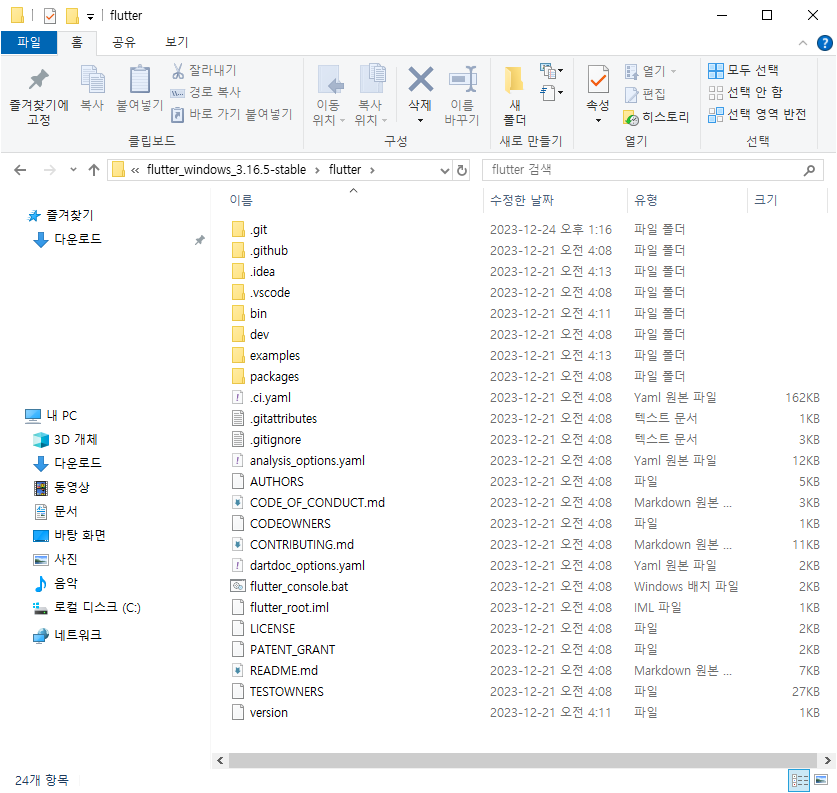837x793 pixels.
Task: Sort by Name (이름) column header
Action: (241, 200)
